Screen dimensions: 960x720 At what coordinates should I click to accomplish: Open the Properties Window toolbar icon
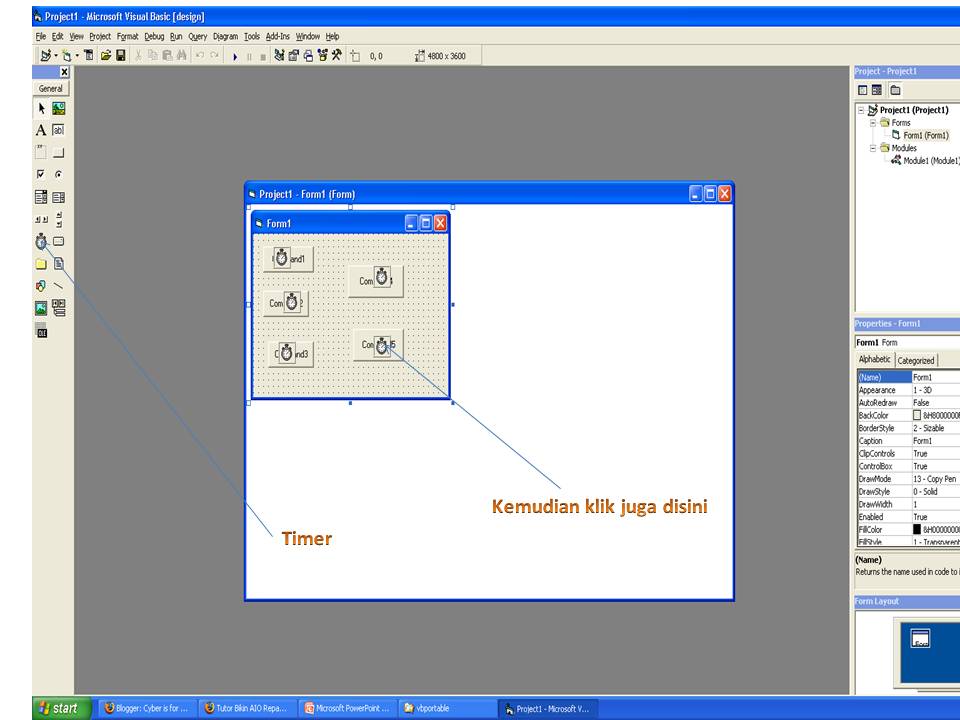click(293, 56)
